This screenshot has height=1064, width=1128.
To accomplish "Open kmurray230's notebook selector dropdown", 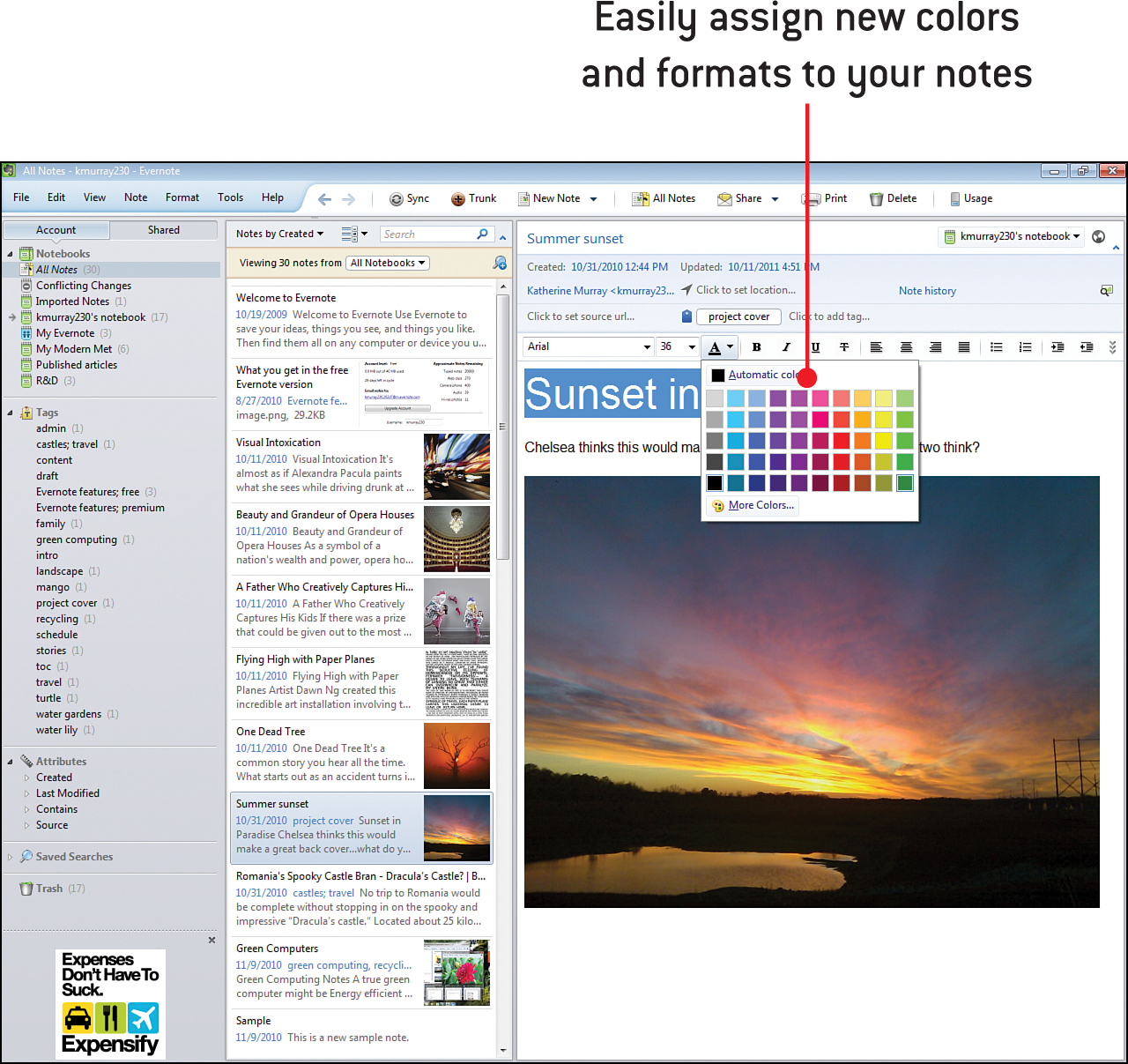I will click(x=1013, y=236).
